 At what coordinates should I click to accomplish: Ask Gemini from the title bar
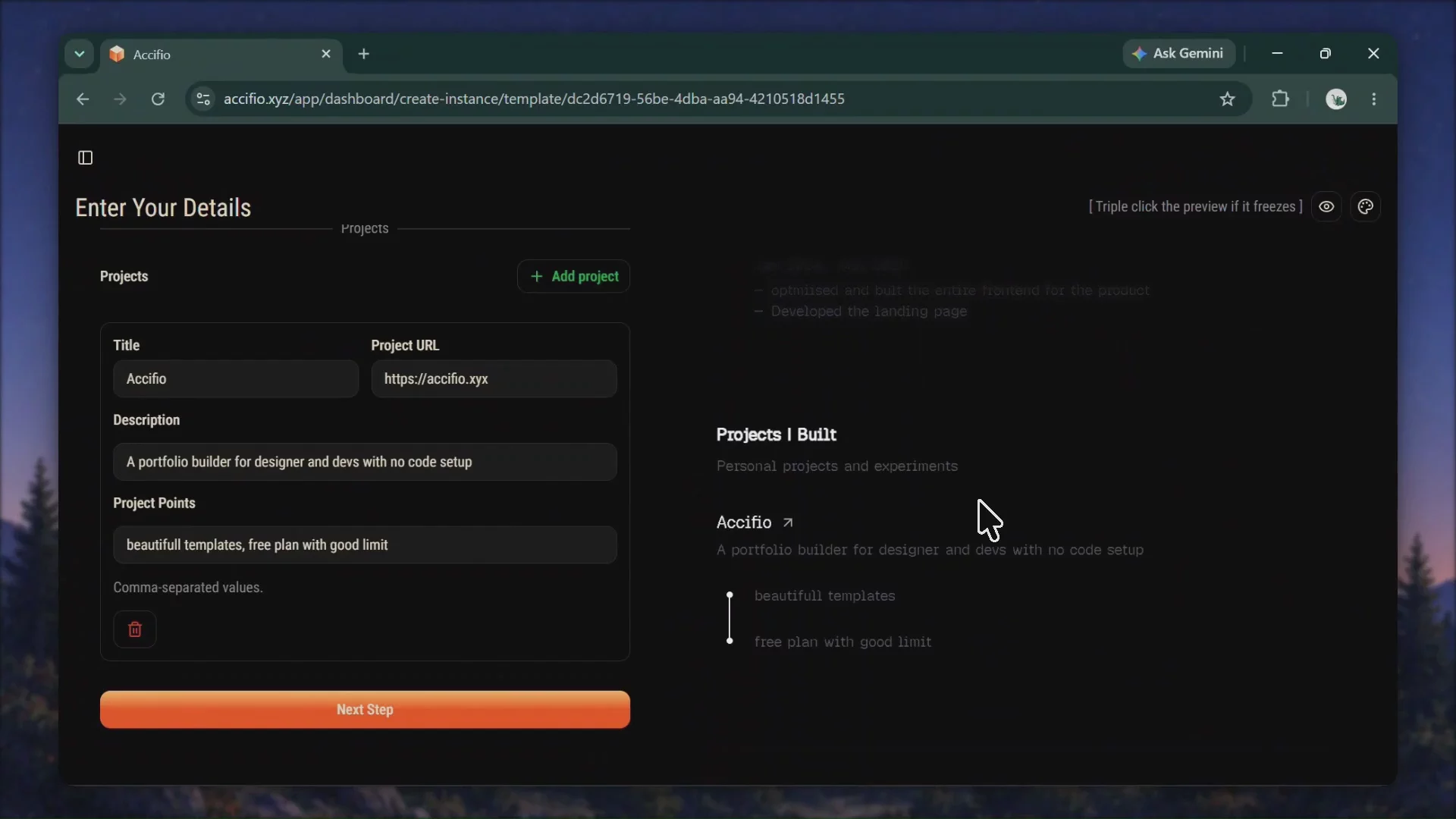pyautogui.click(x=1178, y=53)
